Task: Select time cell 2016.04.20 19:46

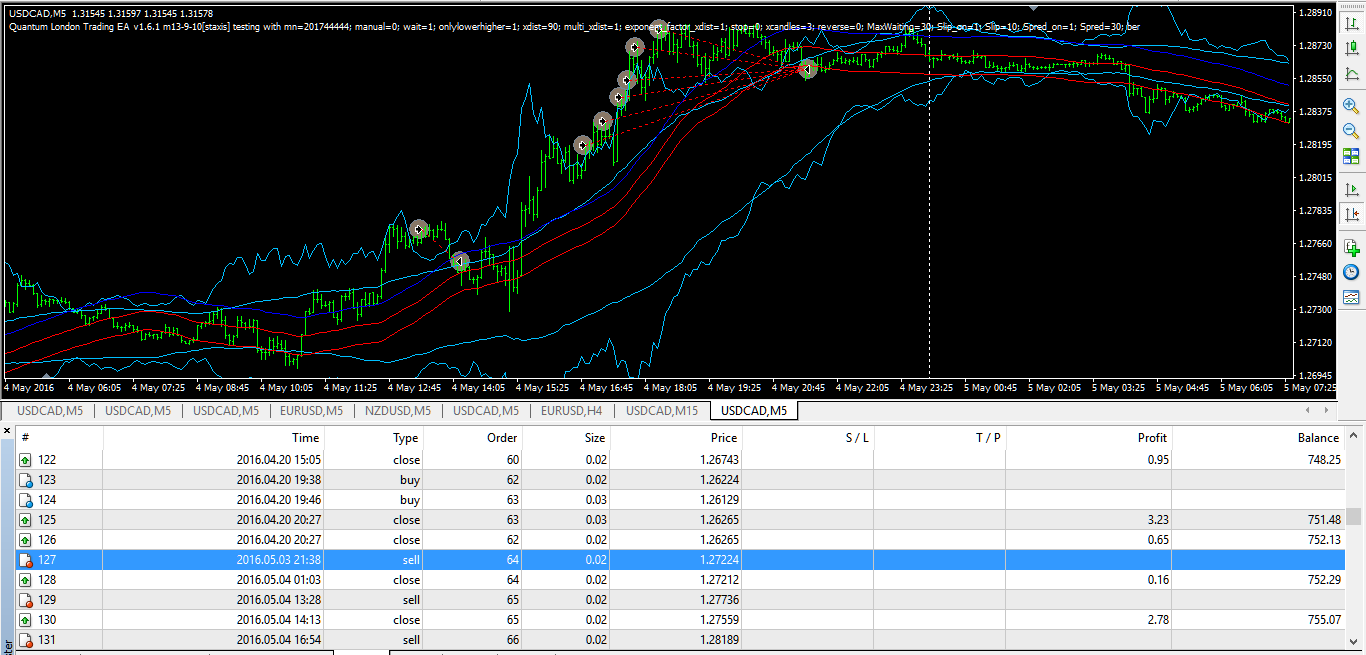Action: click(278, 500)
